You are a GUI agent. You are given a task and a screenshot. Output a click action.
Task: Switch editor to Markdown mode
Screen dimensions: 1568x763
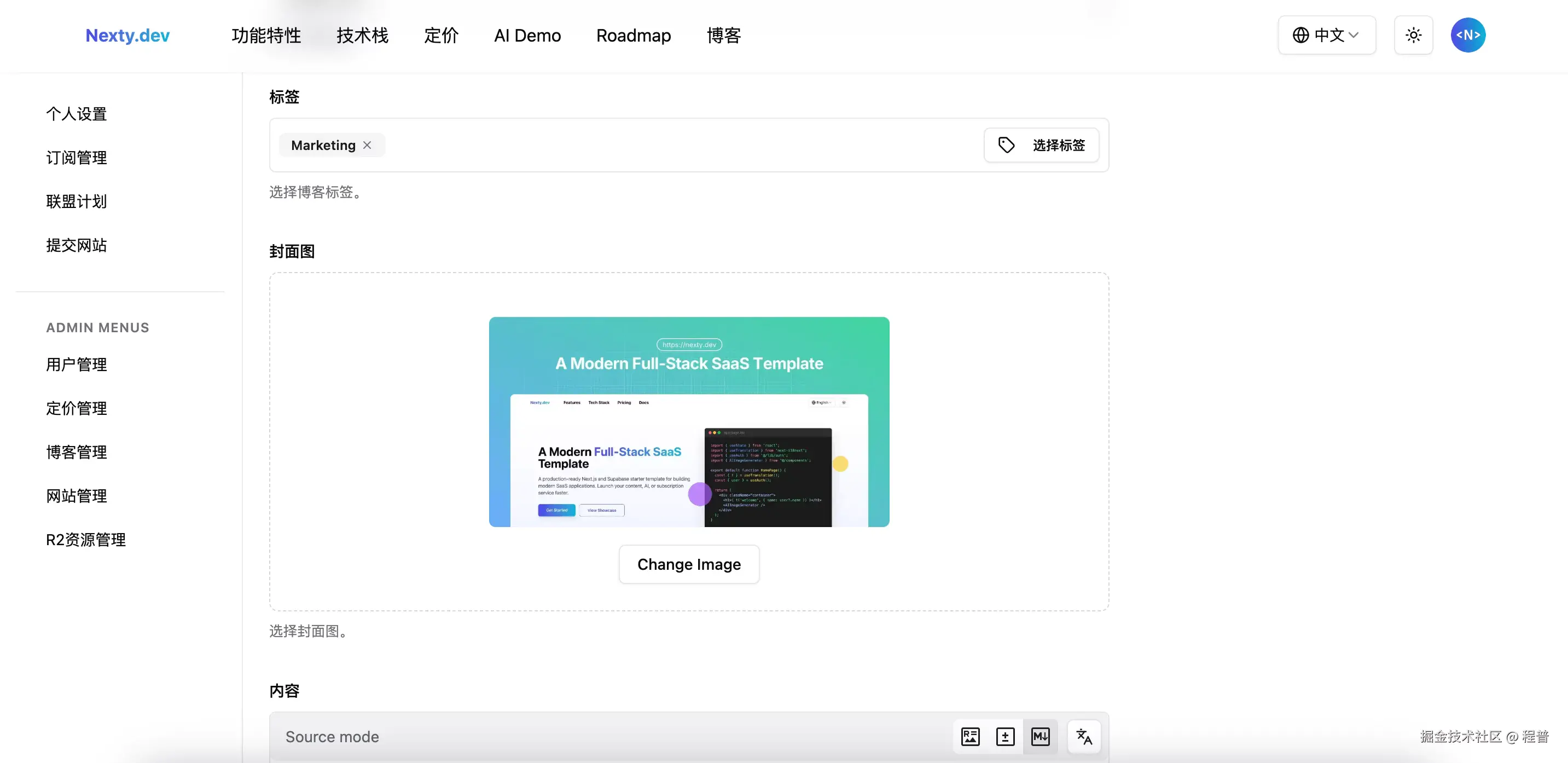pos(1041,736)
